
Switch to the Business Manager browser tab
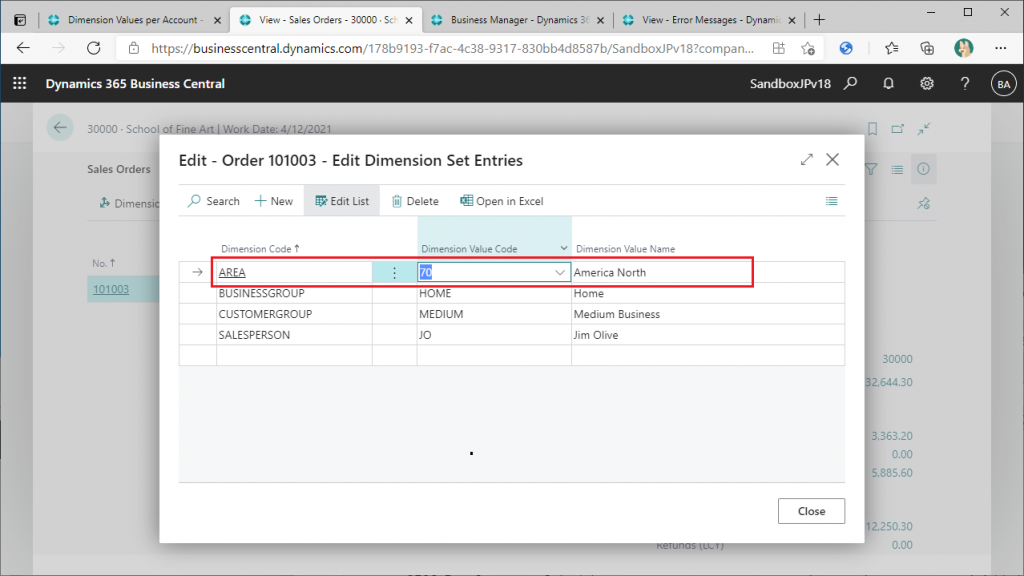point(519,20)
